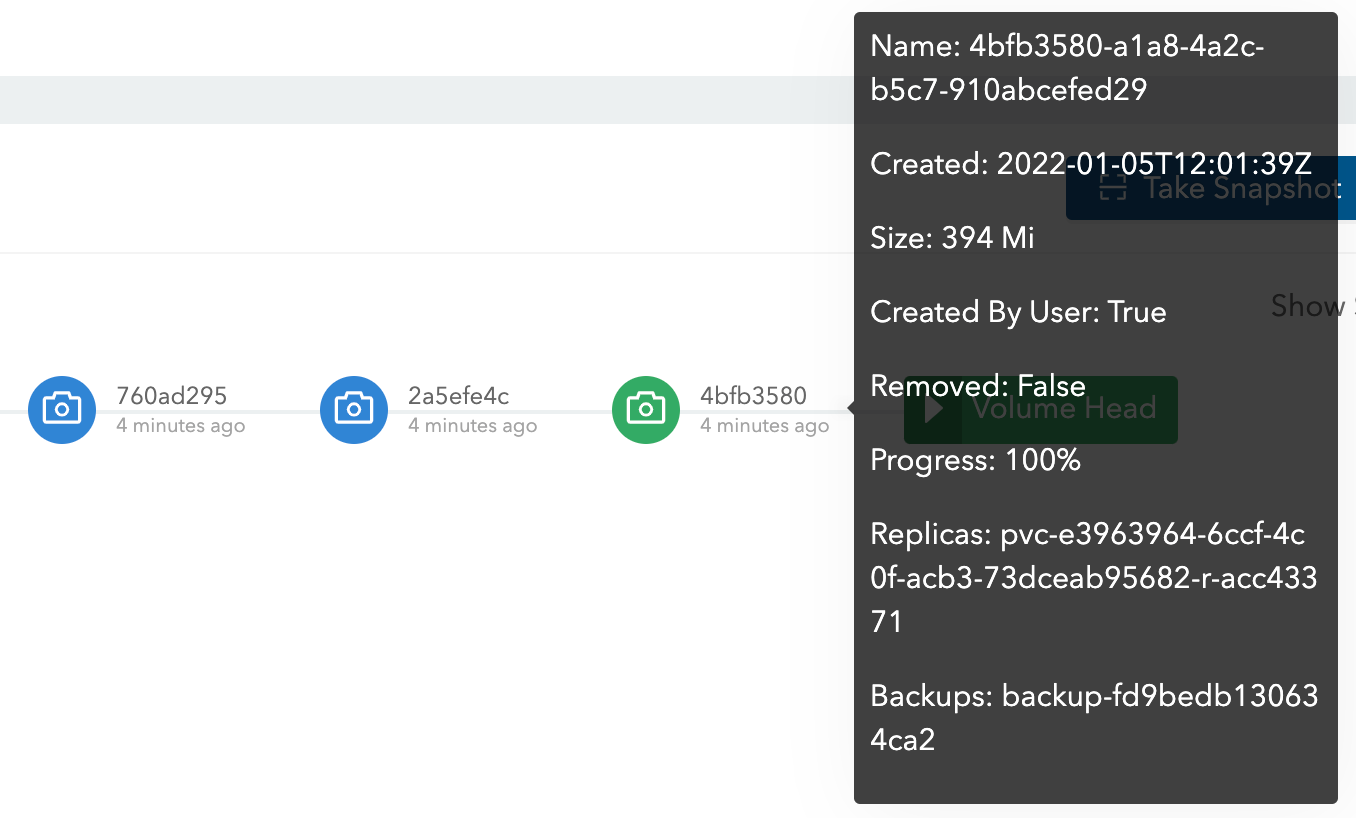Open the Volume Head node
Image resolution: width=1356 pixels, height=818 pixels.
(1040, 410)
